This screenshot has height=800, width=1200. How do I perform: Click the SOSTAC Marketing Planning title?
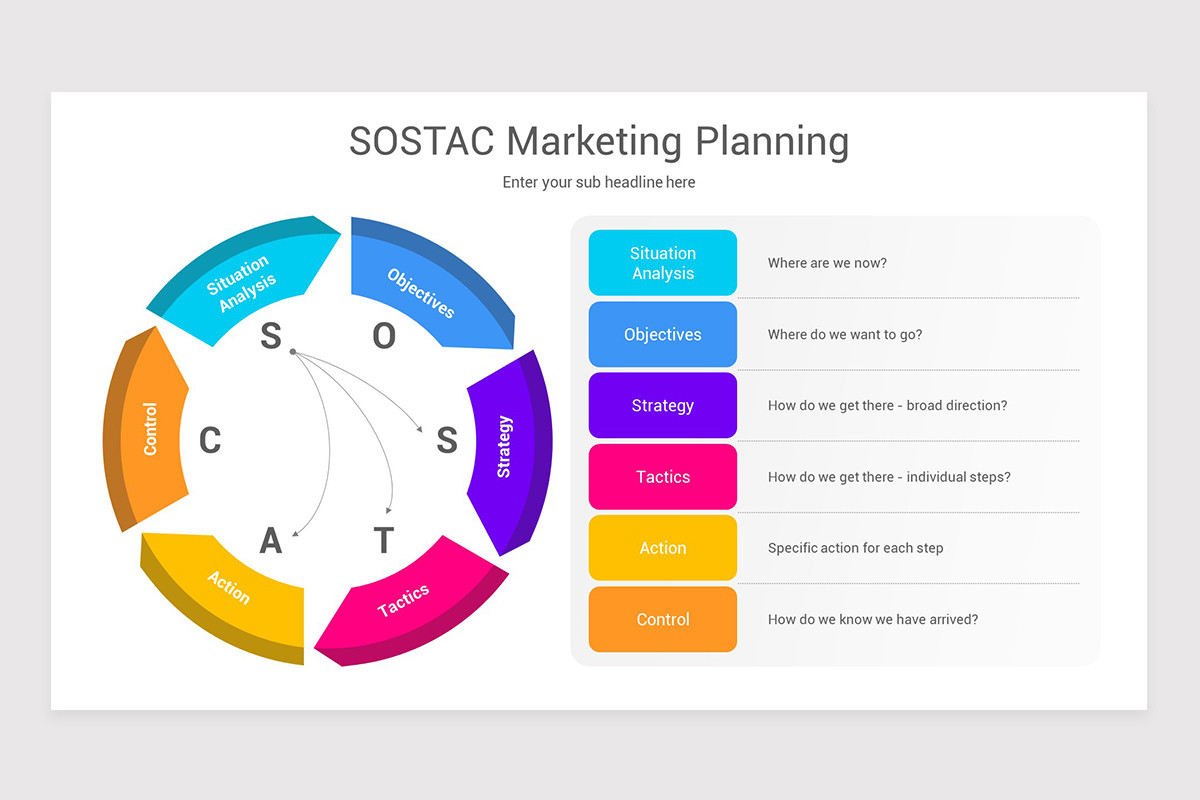click(x=599, y=141)
